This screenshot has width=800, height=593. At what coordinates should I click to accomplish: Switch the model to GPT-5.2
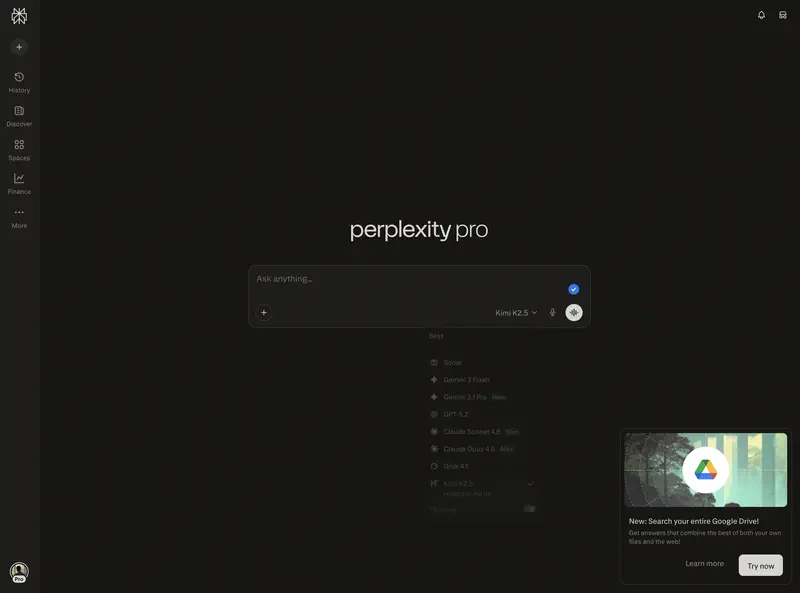pyautogui.click(x=455, y=414)
